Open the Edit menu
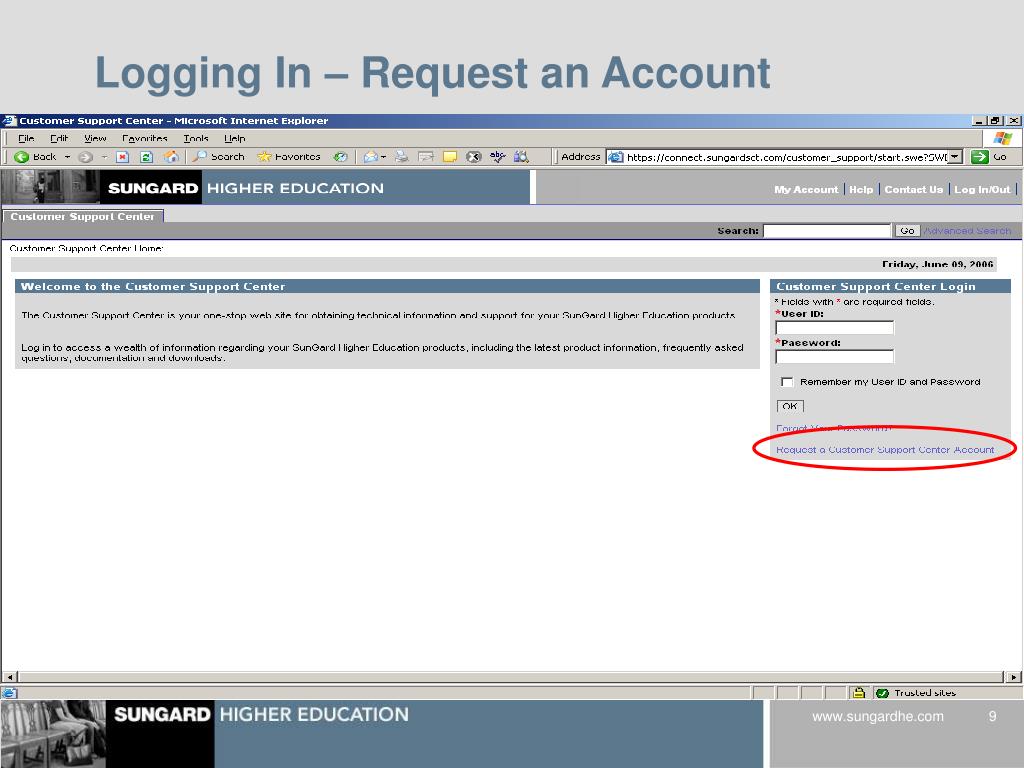Image resolution: width=1024 pixels, height=768 pixels. point(59,138)
